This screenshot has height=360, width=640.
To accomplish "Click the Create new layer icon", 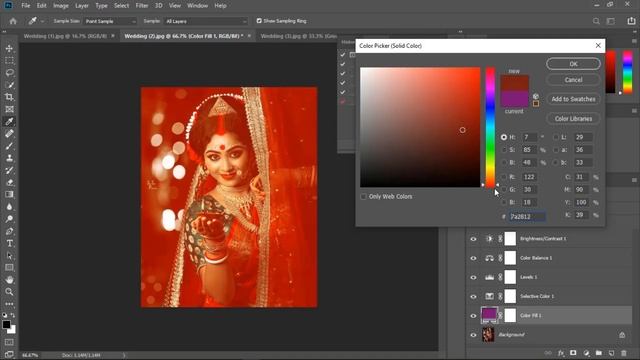I will coord(611,353).
